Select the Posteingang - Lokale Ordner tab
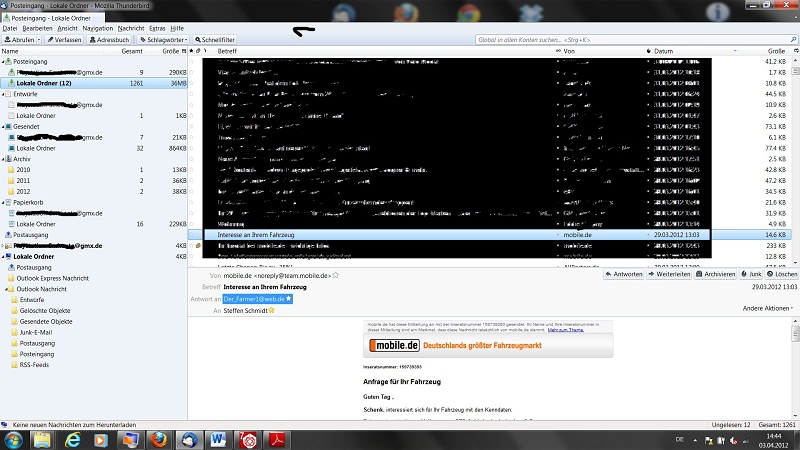This screenshot has height=450, width=800. (x=51, y=18)
